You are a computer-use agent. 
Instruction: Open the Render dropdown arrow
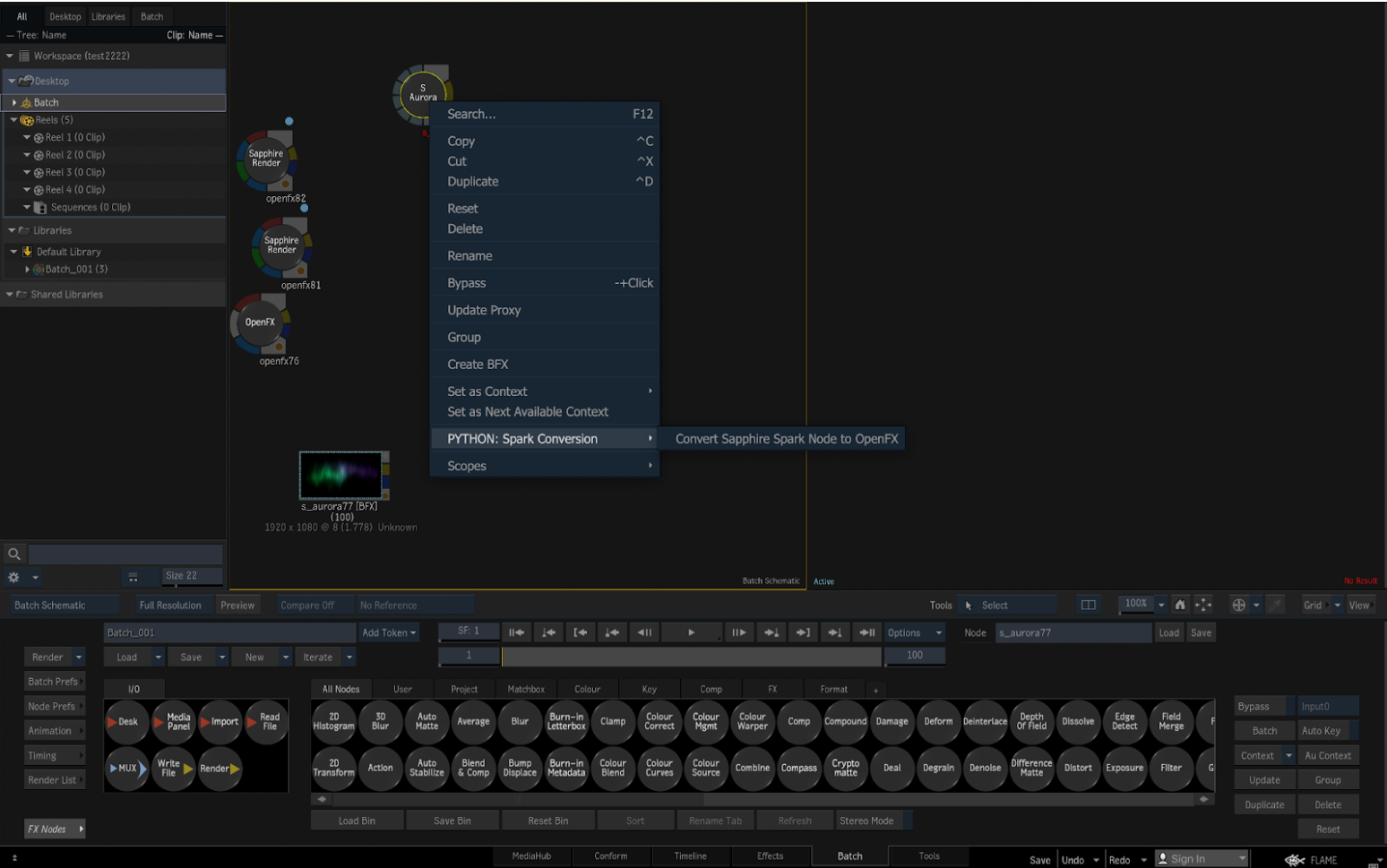[79, 657]
